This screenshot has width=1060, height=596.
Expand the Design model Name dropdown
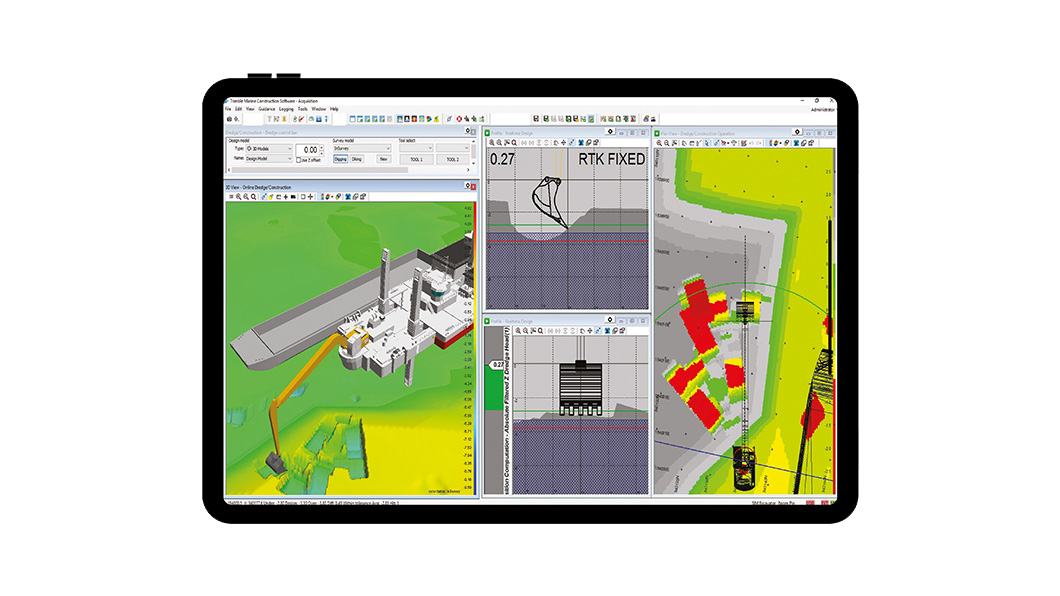(270, 159)
